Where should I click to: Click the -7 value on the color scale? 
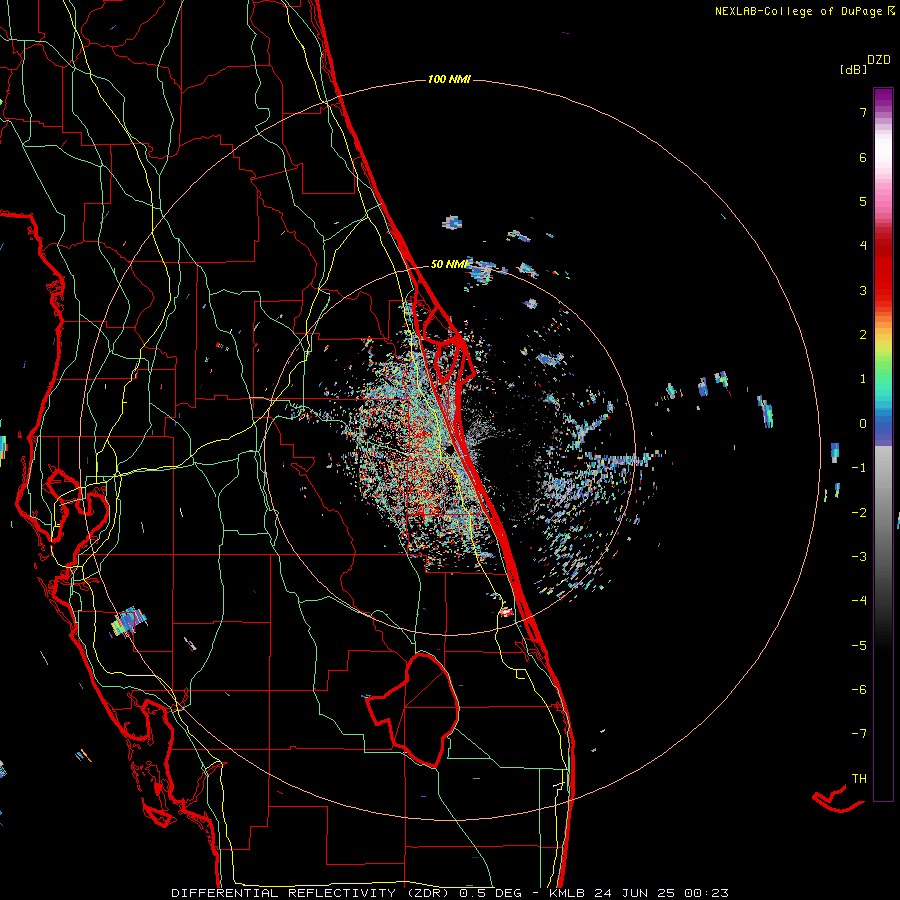pyautogui.click(x=859, y=734)
